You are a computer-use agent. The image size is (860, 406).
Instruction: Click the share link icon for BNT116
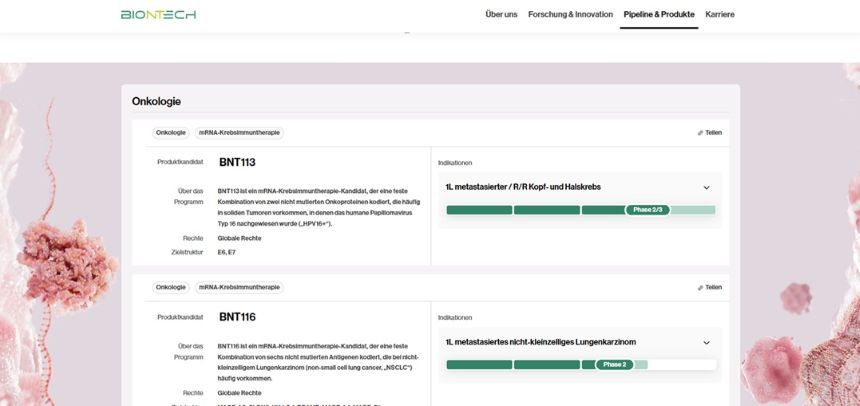pyautogui.click(x=700, y=288)
